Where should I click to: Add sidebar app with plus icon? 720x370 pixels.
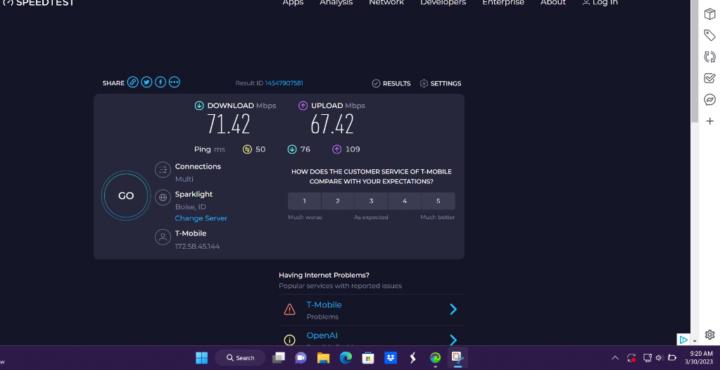click(709, 121)
